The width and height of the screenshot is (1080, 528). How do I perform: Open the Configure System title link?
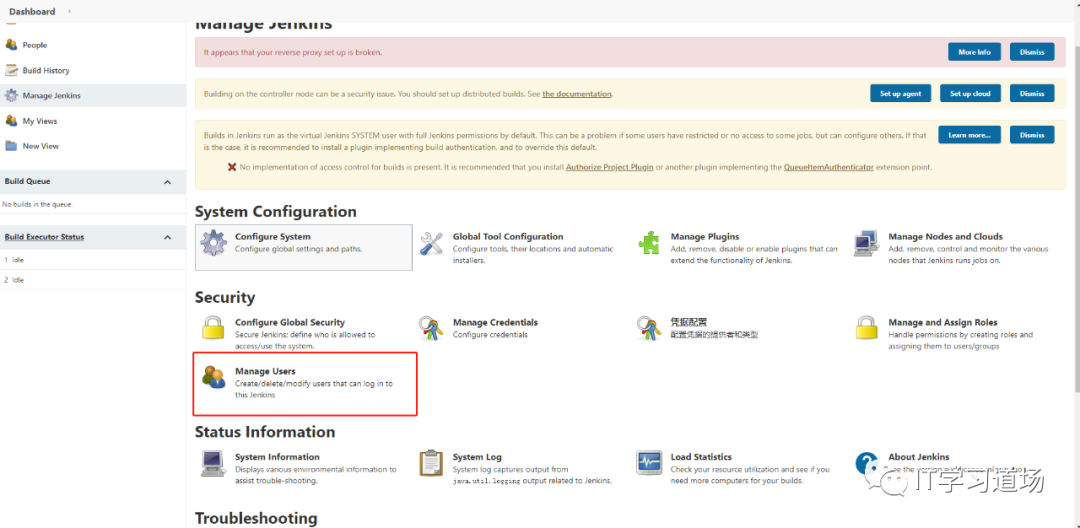273,236
